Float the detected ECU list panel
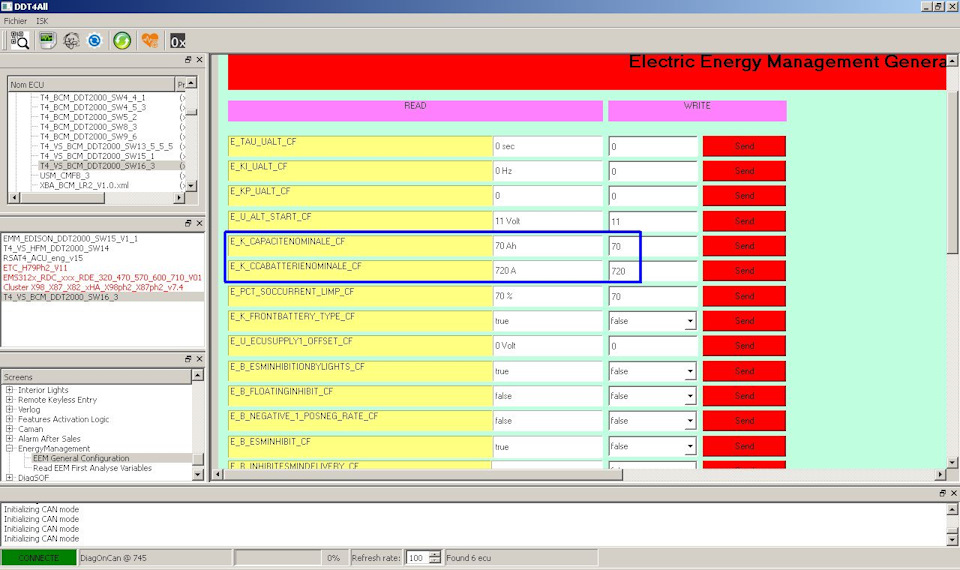This screenshot has height=570, width=960. coord(188,223)
